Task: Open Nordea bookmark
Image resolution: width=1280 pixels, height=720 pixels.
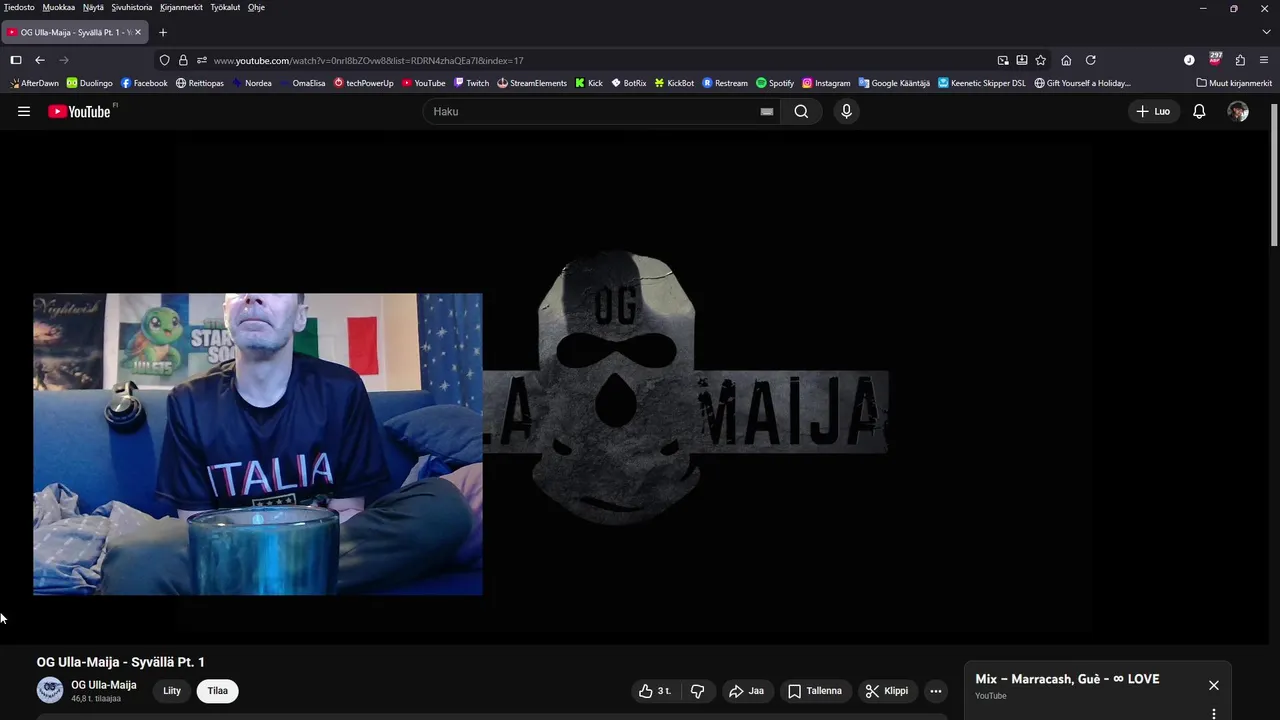Action: (x=252, y=83)
